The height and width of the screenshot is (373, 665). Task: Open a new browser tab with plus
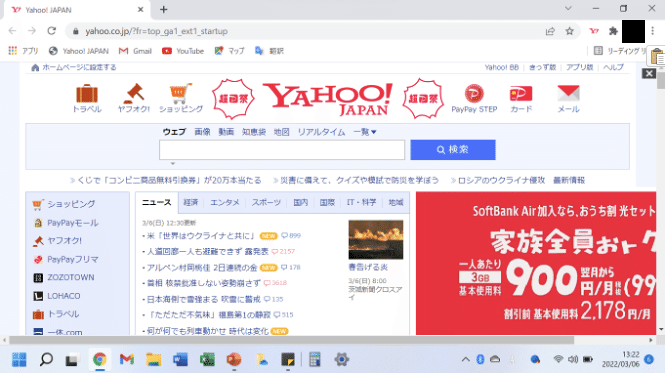[163, 9]
